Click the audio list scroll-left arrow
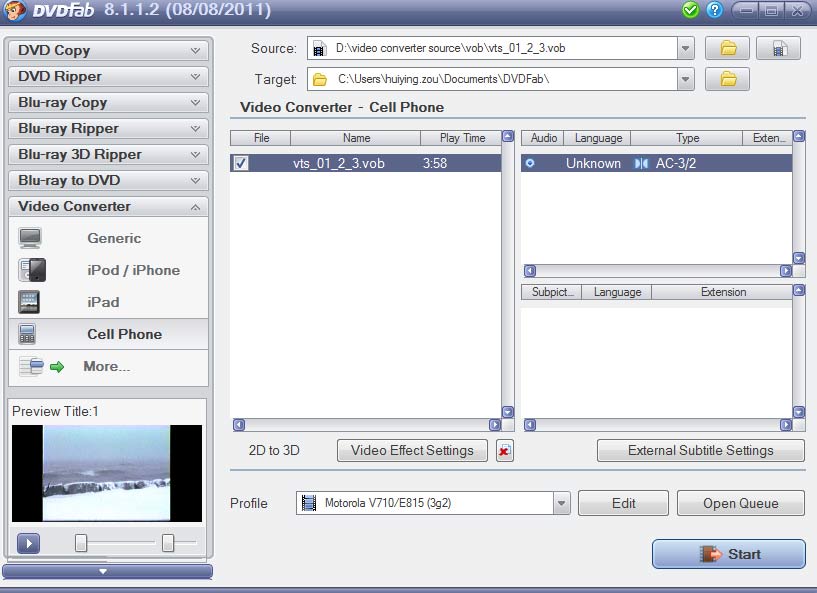Viewport: 817px width, 593px height. [530, 271]
